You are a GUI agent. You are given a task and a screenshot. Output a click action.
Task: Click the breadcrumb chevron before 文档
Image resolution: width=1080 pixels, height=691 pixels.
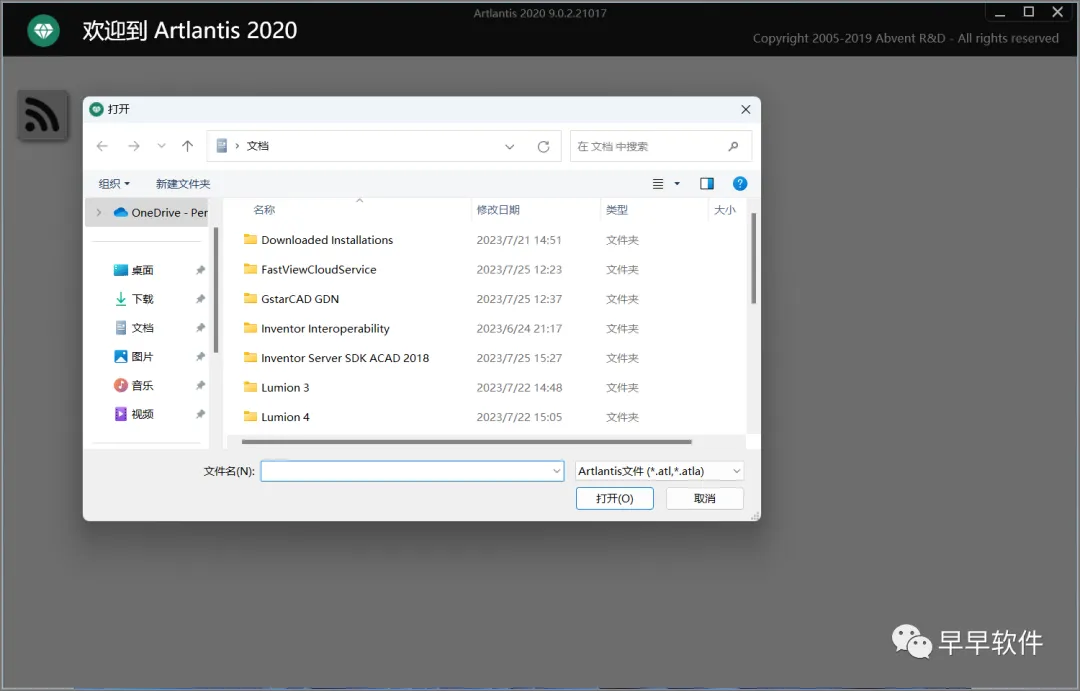[x=237, y=146]
